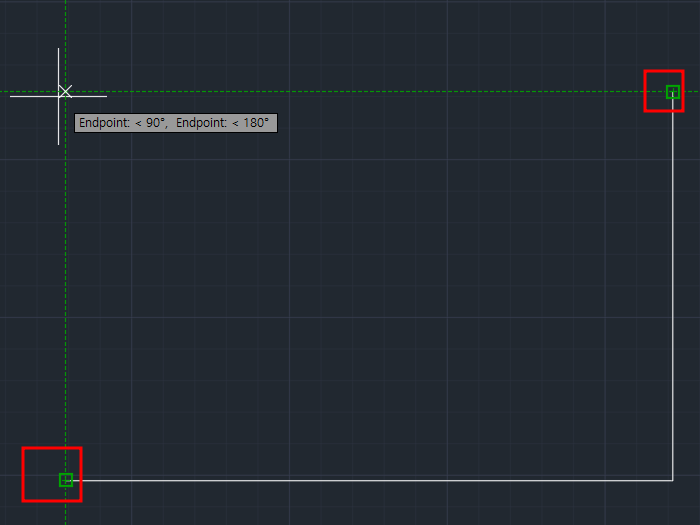Select the white horizontal line segment
Image resolution: width=700 pixels, height=525 pixels.
click(369, 480)
